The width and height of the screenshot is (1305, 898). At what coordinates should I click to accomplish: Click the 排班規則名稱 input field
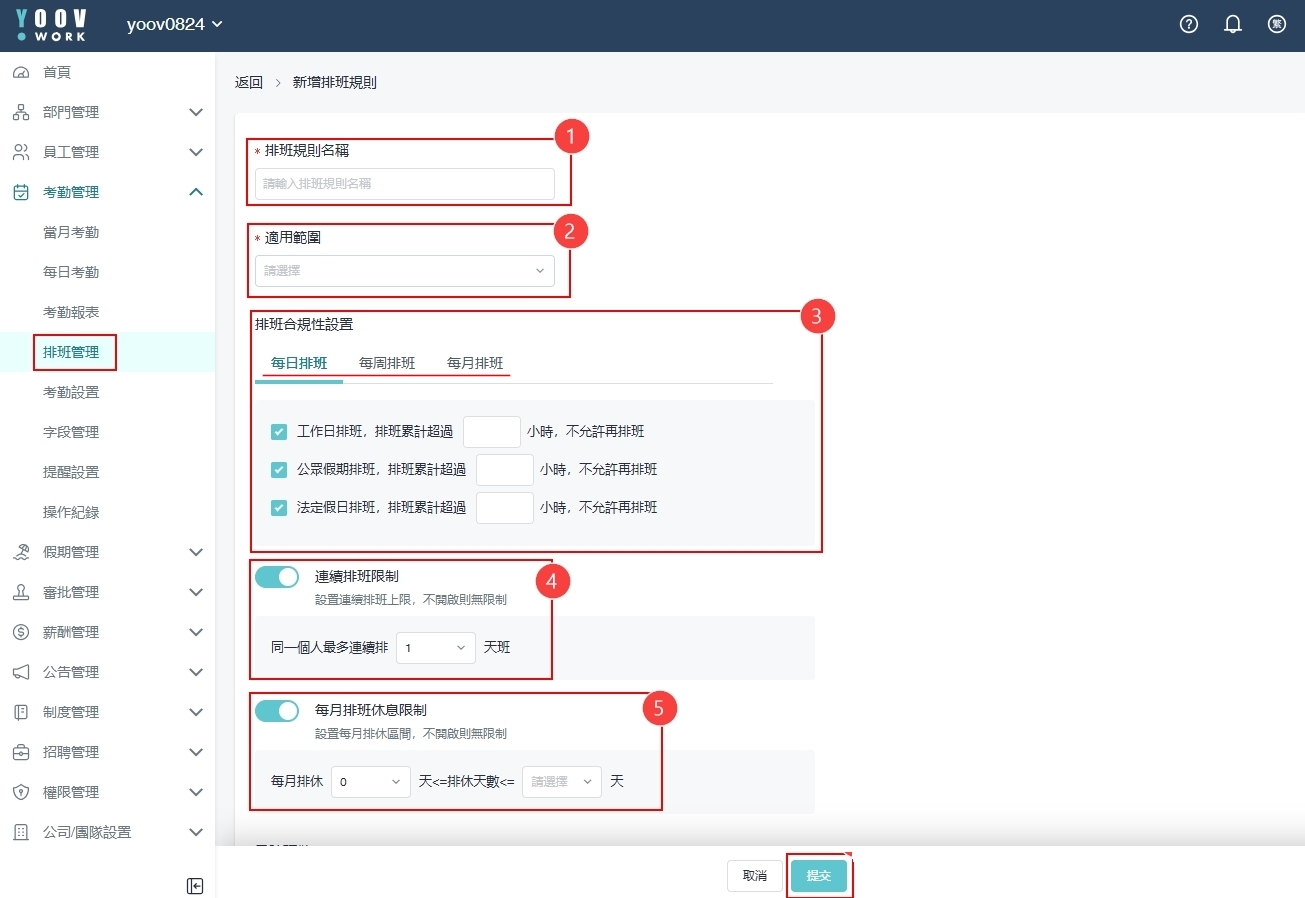[404, 184]
